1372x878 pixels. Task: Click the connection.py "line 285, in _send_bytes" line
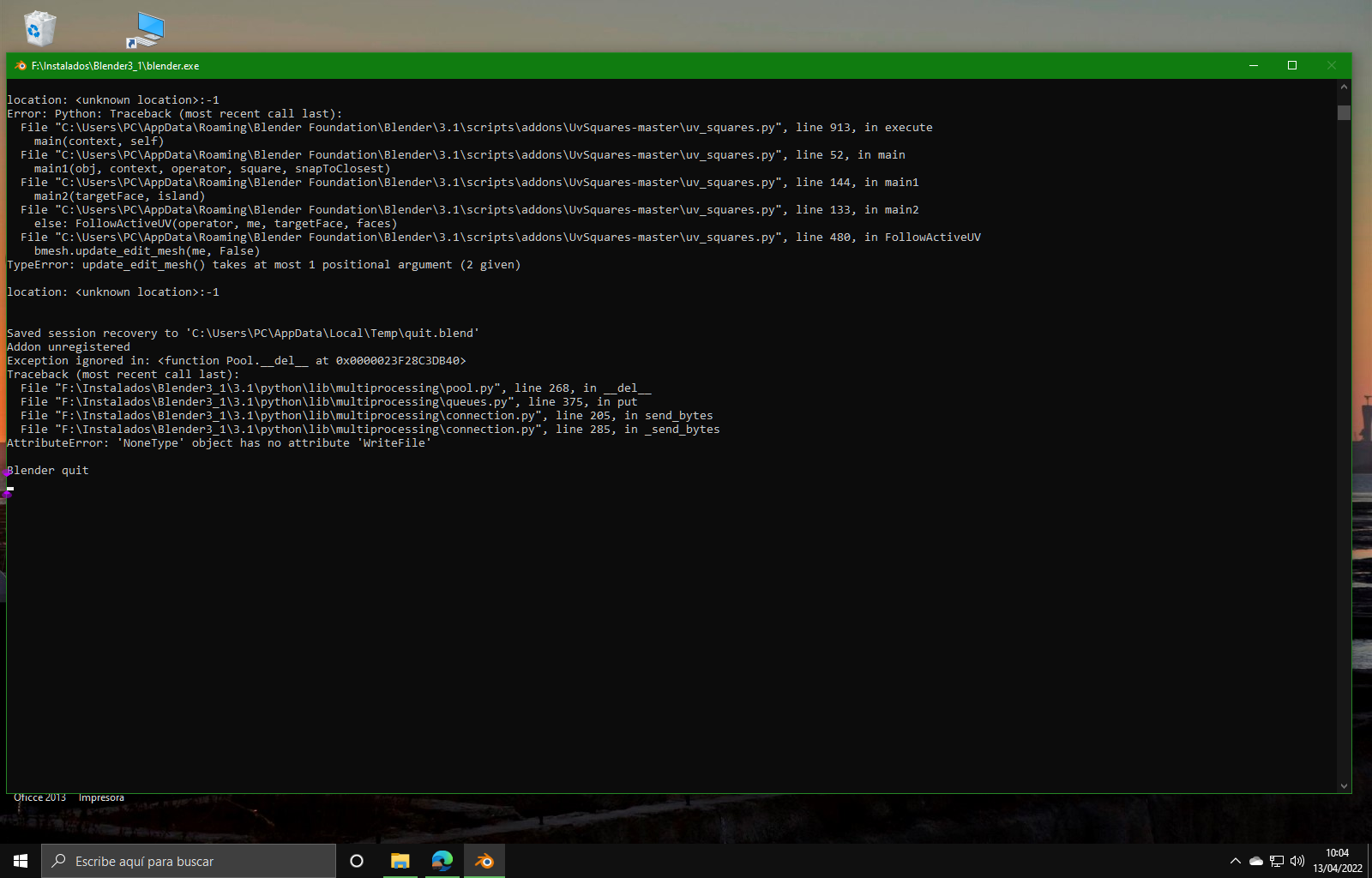(370, 430)
